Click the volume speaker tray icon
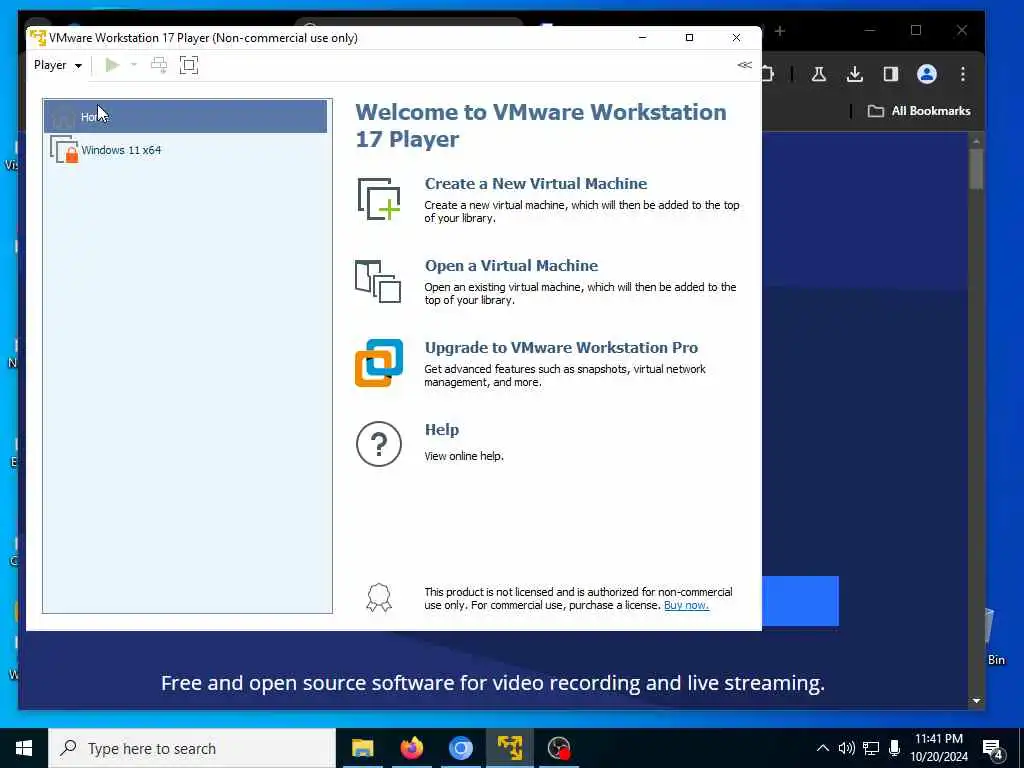 pos(846,748)
